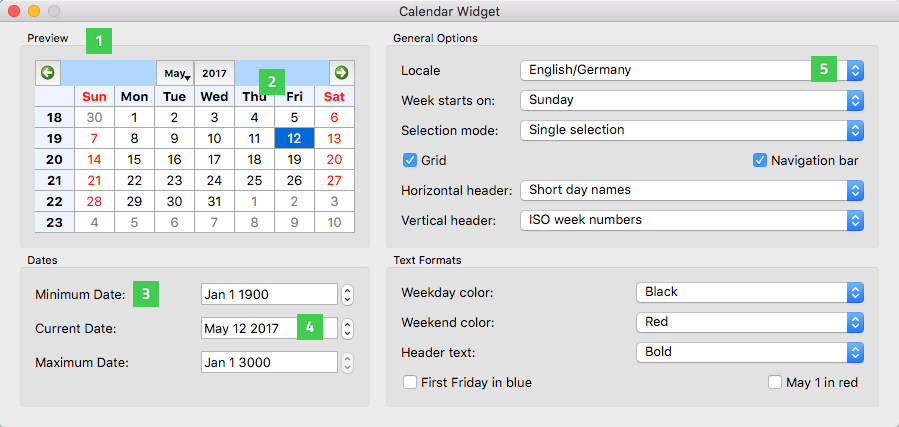Screen dimensions: 899x427
Task: Select day 19 in the calendar
Action: pyautogui.click(x=294, y=158)
